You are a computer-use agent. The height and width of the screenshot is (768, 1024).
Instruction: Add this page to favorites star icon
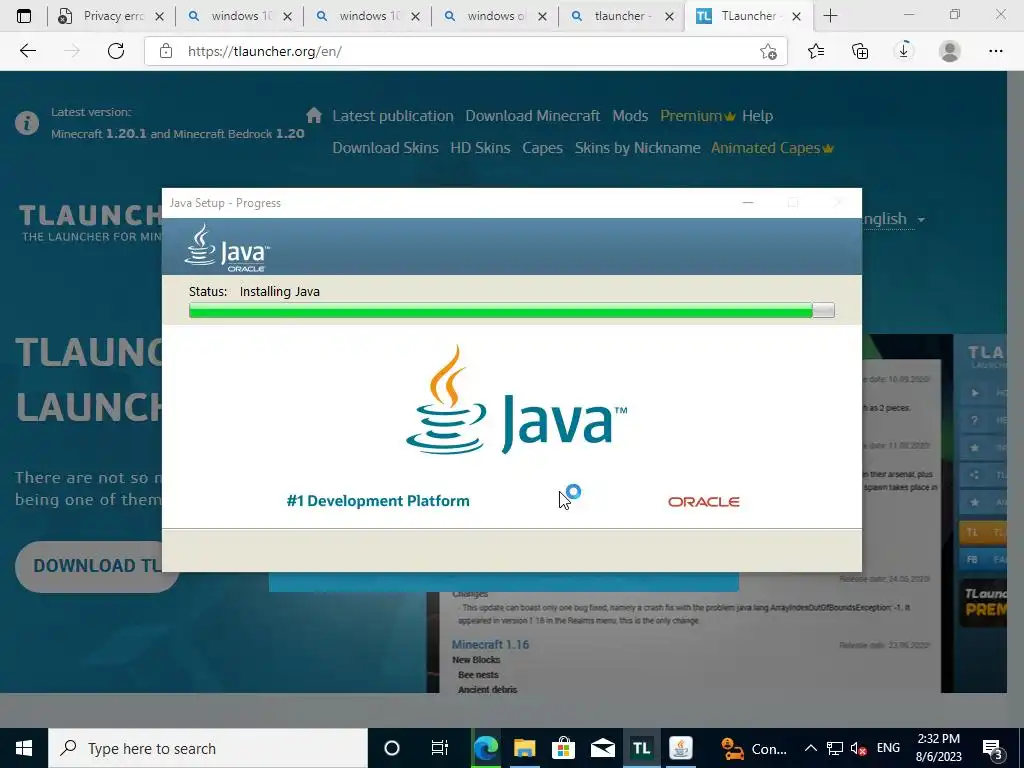[769, 52]
